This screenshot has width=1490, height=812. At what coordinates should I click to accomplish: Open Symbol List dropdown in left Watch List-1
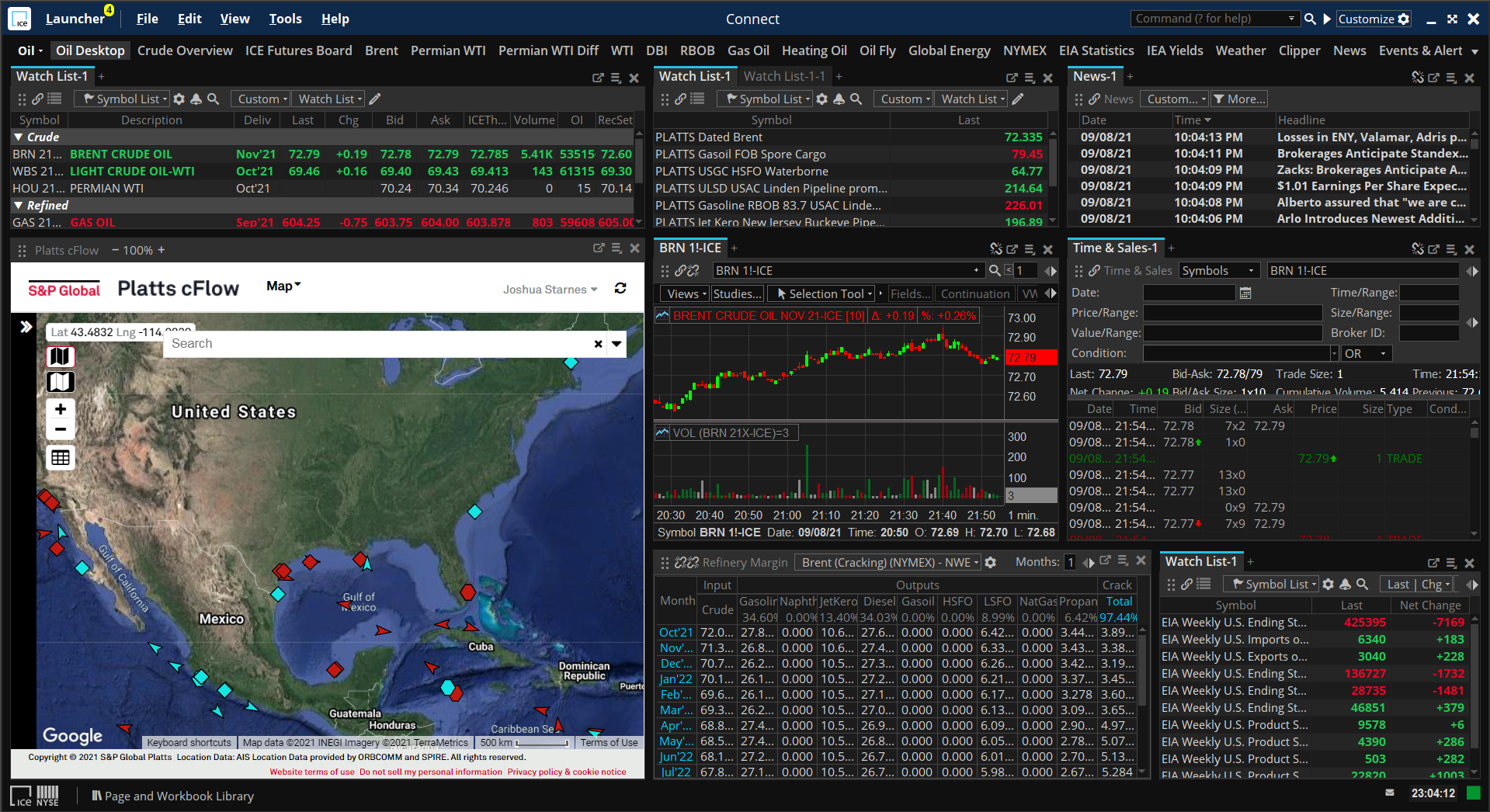pos(122,99)
